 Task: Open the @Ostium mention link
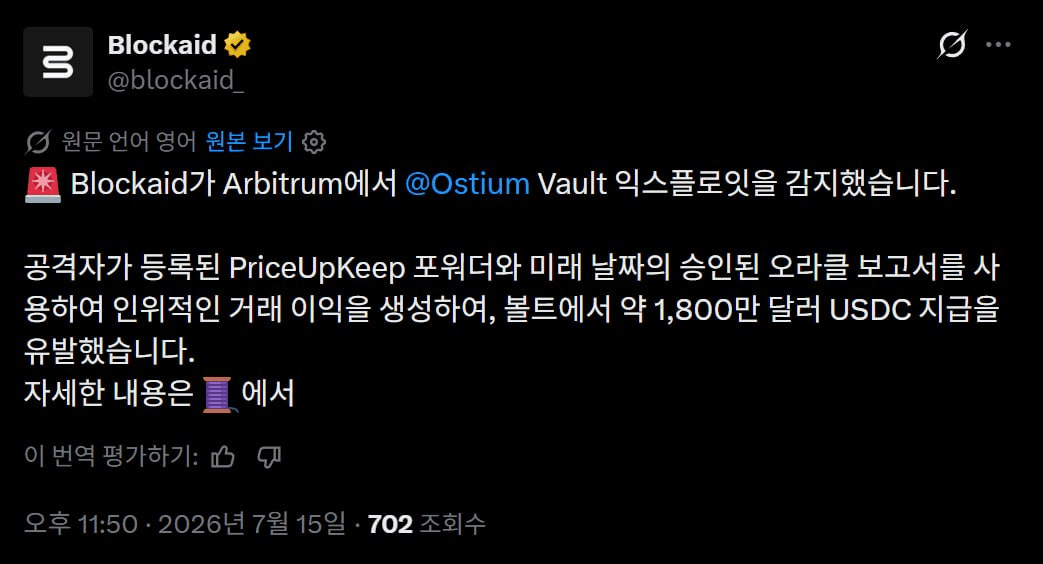[467, 184]
